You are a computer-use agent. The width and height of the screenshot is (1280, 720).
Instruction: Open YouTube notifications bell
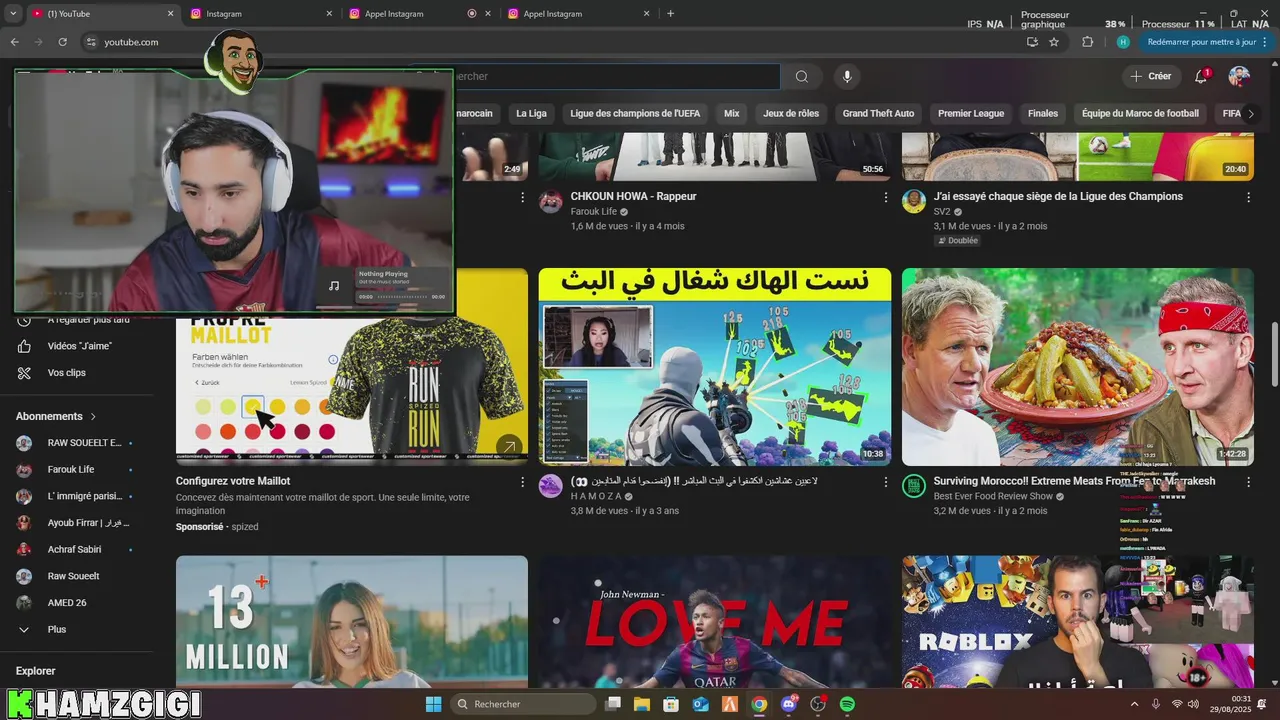[x=1202, y=76]
